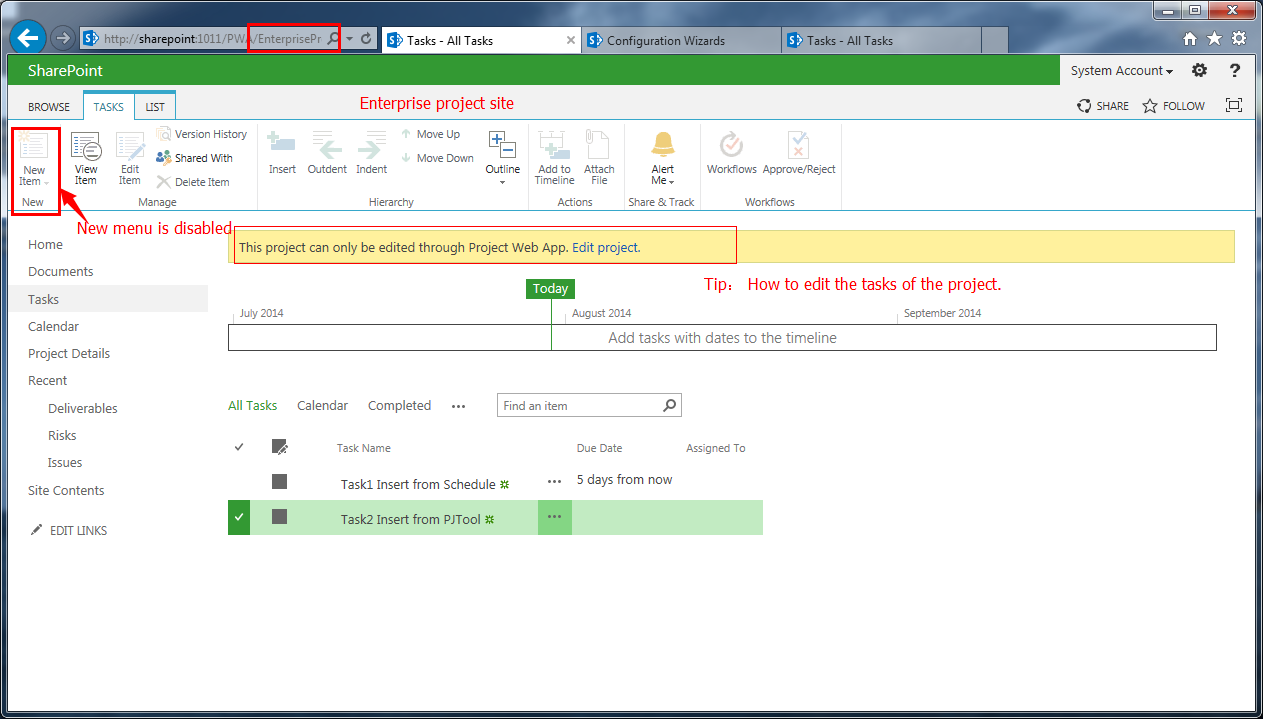Image resolution: width=1263 pixels, height=719 pixels.
Task: Switch to the Calendar view
Action: pyautogui.click(x=322, y=406)
